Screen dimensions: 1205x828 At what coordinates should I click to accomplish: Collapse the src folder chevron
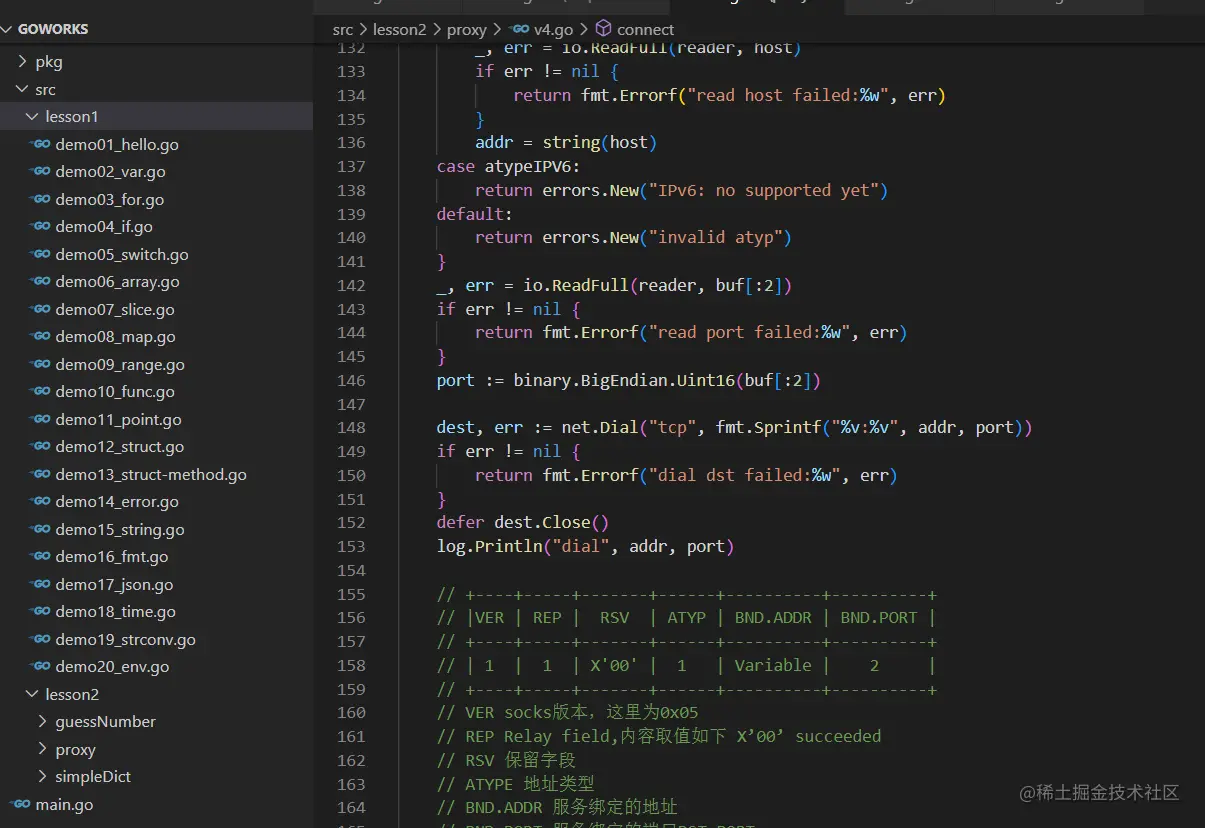[x=22, y=89]
